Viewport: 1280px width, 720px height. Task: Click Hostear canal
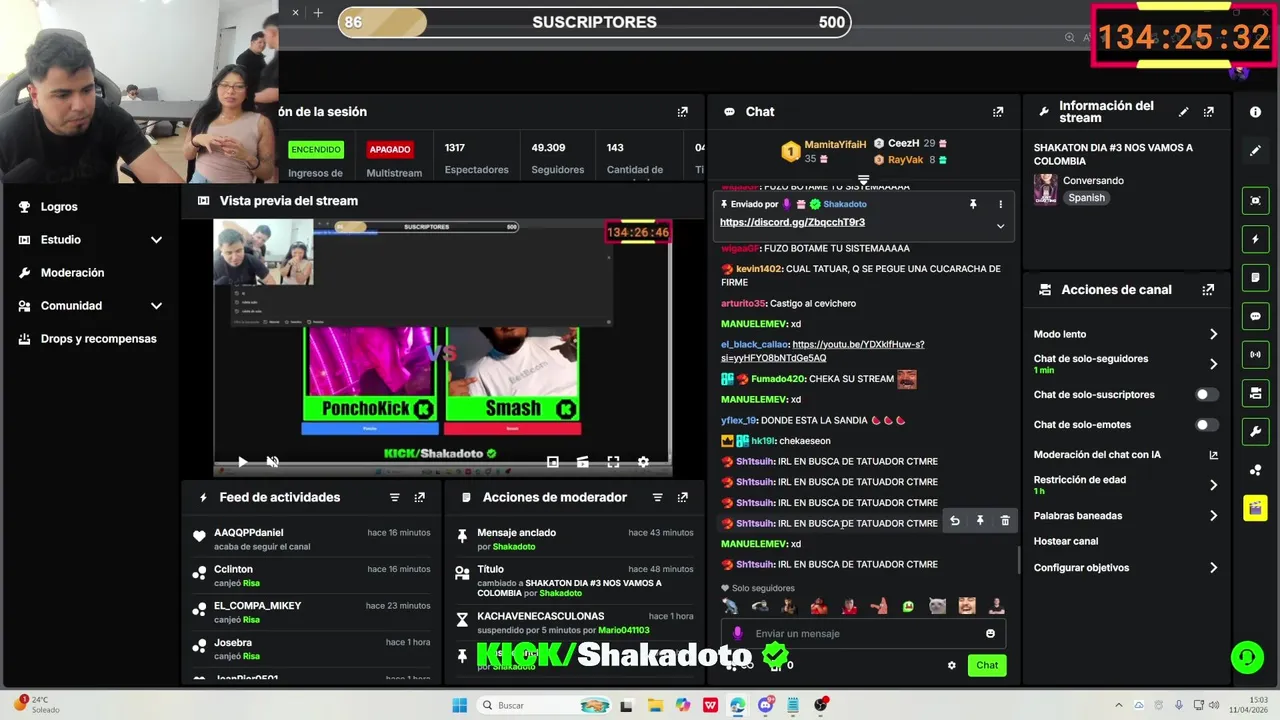(1066, 541)
